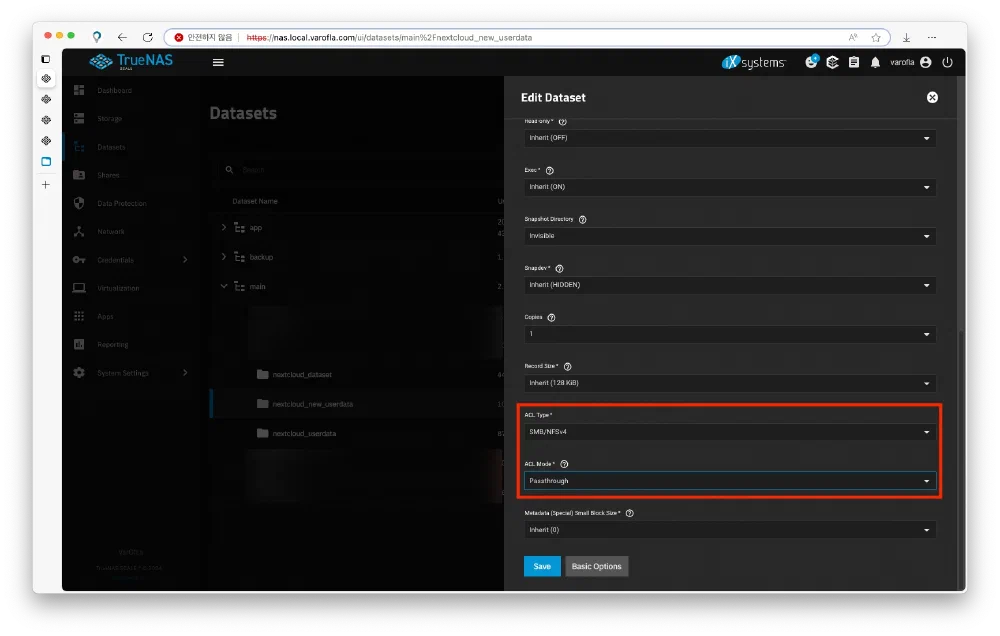
Task: Open the varofla user account icon
Action: 925,62
